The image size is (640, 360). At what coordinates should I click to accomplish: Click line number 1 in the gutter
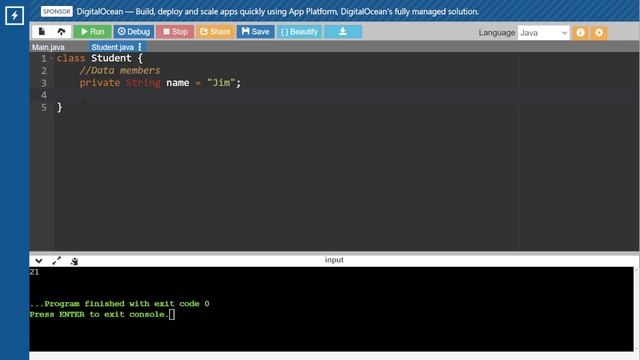44,58
